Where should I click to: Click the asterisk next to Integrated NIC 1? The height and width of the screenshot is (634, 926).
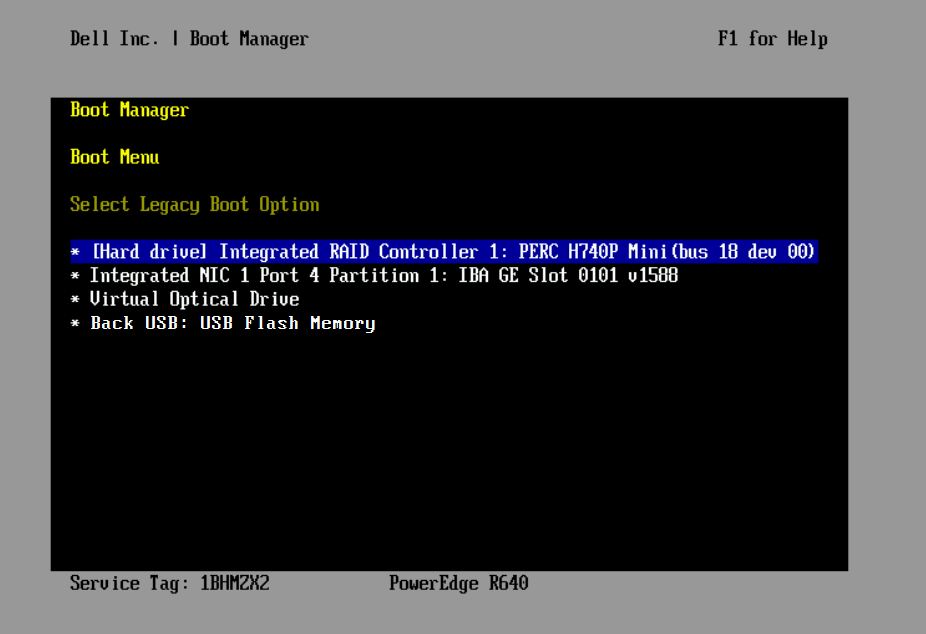(x=75, y=277)
